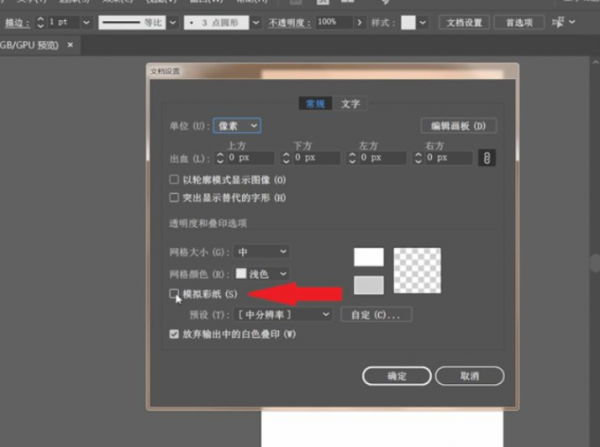The width and height of the screenshot is (600, 447).
Task: Switch to the 常规 tab
Action: coord(315,104)
